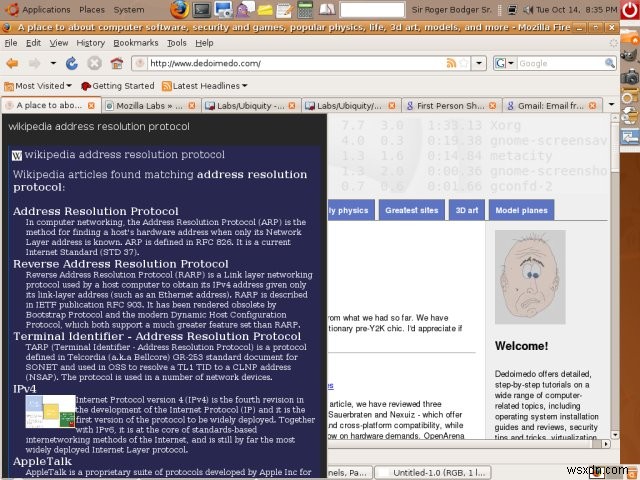
Task: Open the Edit menu
Action: coord(33,43)
